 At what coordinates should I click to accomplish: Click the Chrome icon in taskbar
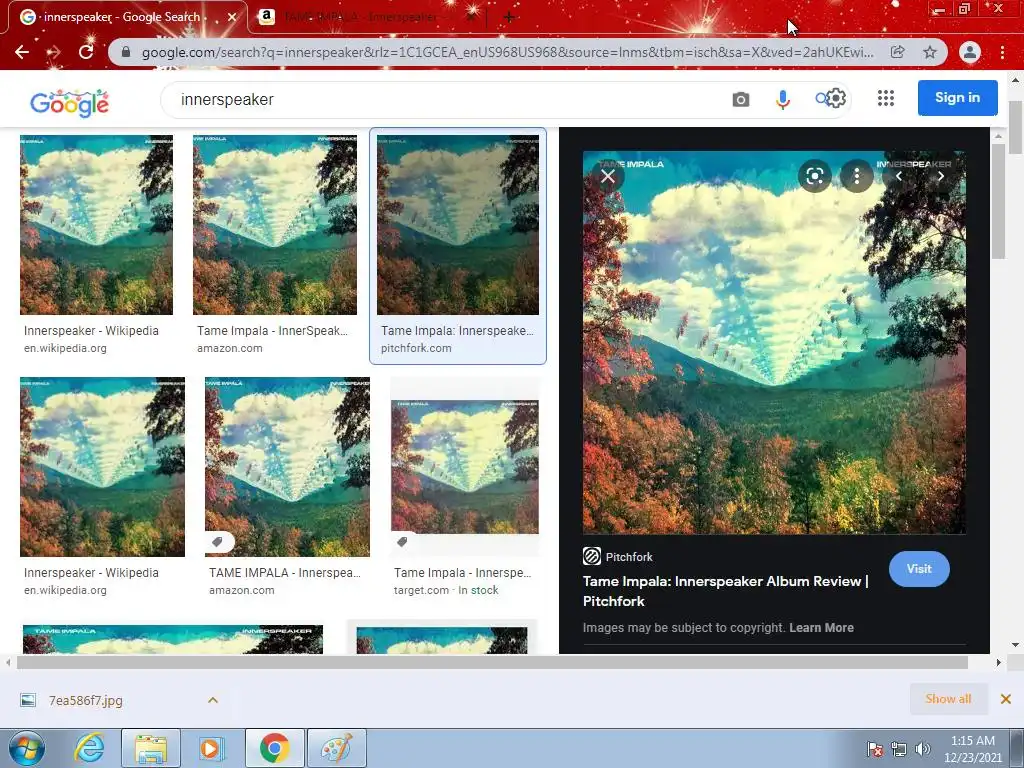click(x=274, y=748)
